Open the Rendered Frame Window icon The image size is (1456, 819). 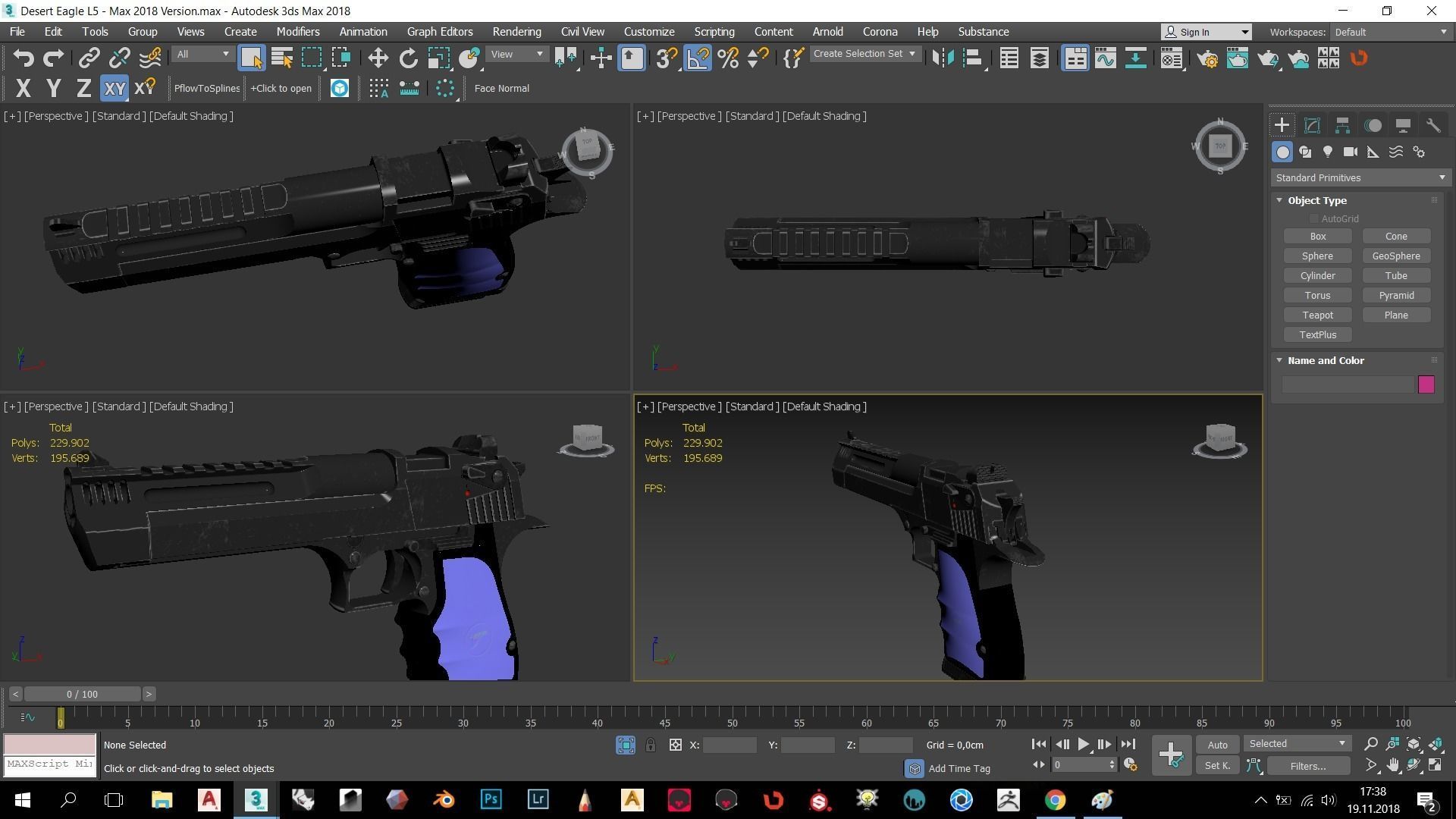tap(1238, 58)
